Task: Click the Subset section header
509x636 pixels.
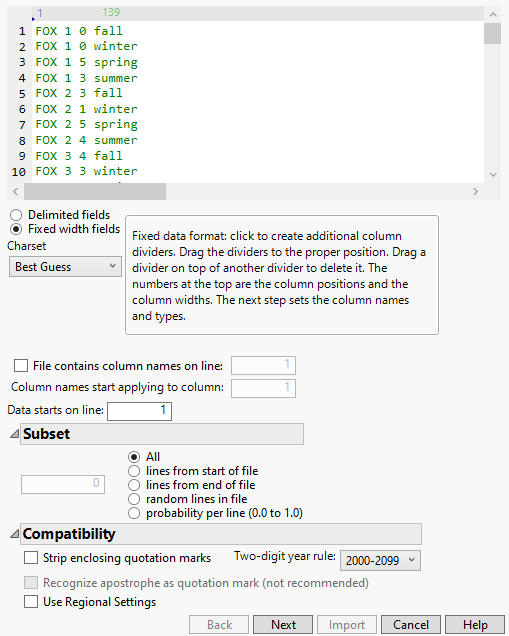Action: tap(162, 434)
